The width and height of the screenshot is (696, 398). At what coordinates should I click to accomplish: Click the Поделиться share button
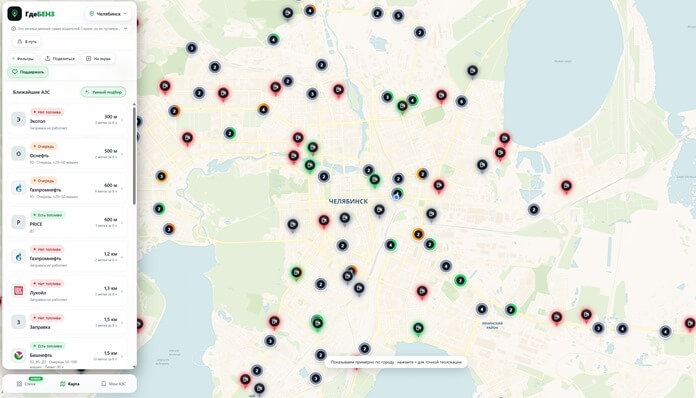tap(60, 59)
